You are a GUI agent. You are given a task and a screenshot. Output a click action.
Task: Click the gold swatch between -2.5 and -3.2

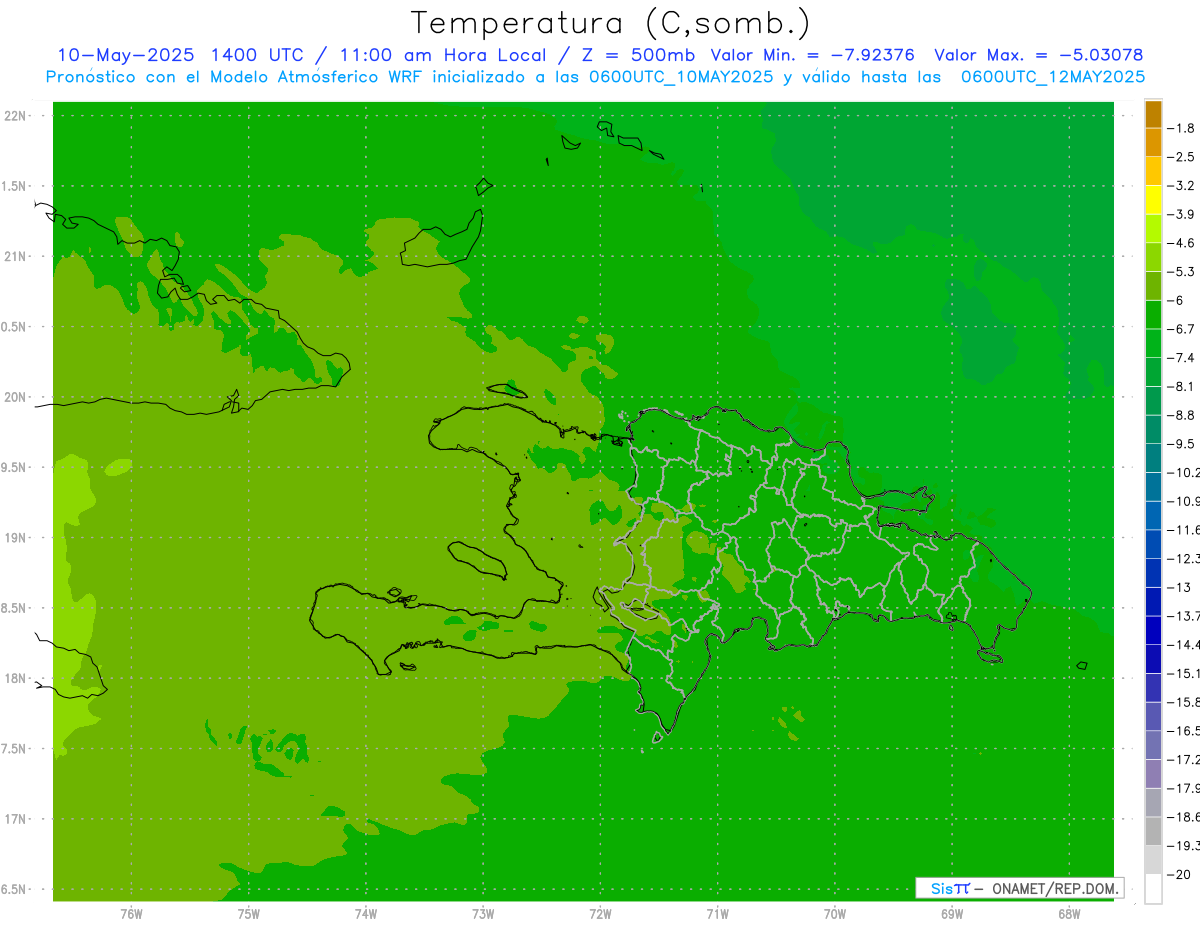click(1153, 171)
